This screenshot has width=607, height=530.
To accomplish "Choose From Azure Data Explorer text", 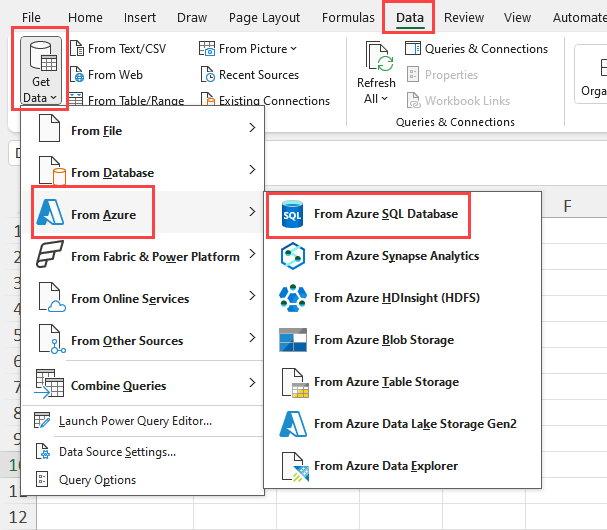I will click(x=386, y=466).
